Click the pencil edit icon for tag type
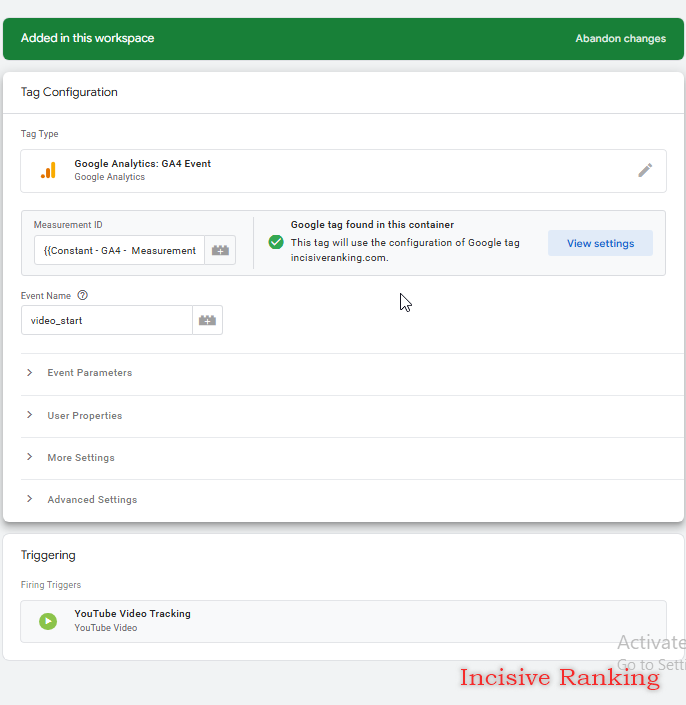Image resolution: width=686 pixels, height=705 pixels. [x=645, y=170]
